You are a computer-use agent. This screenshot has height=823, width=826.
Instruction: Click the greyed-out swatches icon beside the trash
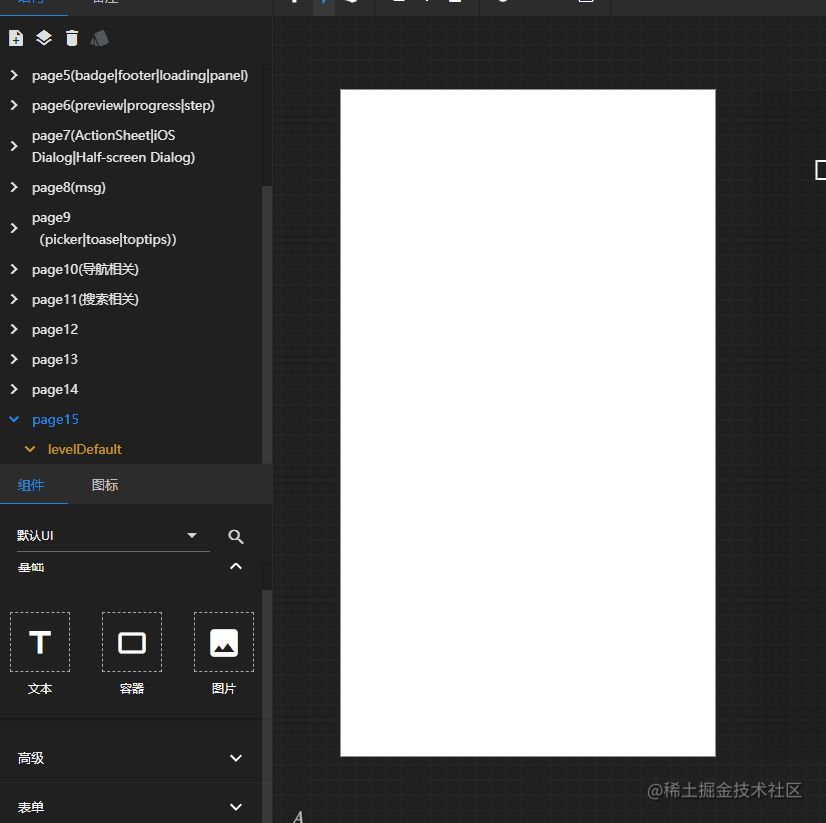tap(100, 38)
